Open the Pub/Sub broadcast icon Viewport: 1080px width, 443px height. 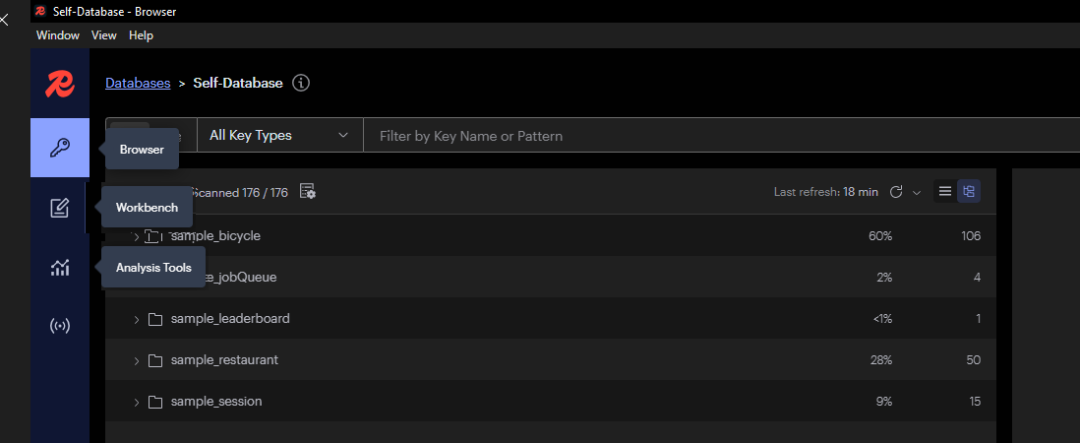click(60, 326)
